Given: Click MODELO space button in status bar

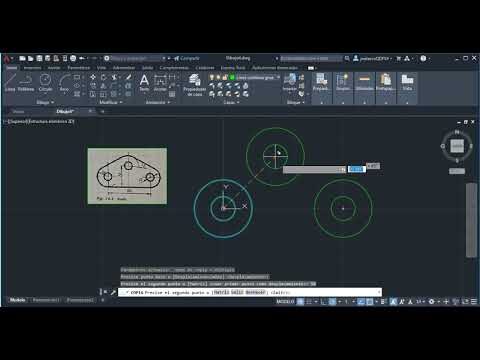Looking at the screenshot, I should point(285,301).
